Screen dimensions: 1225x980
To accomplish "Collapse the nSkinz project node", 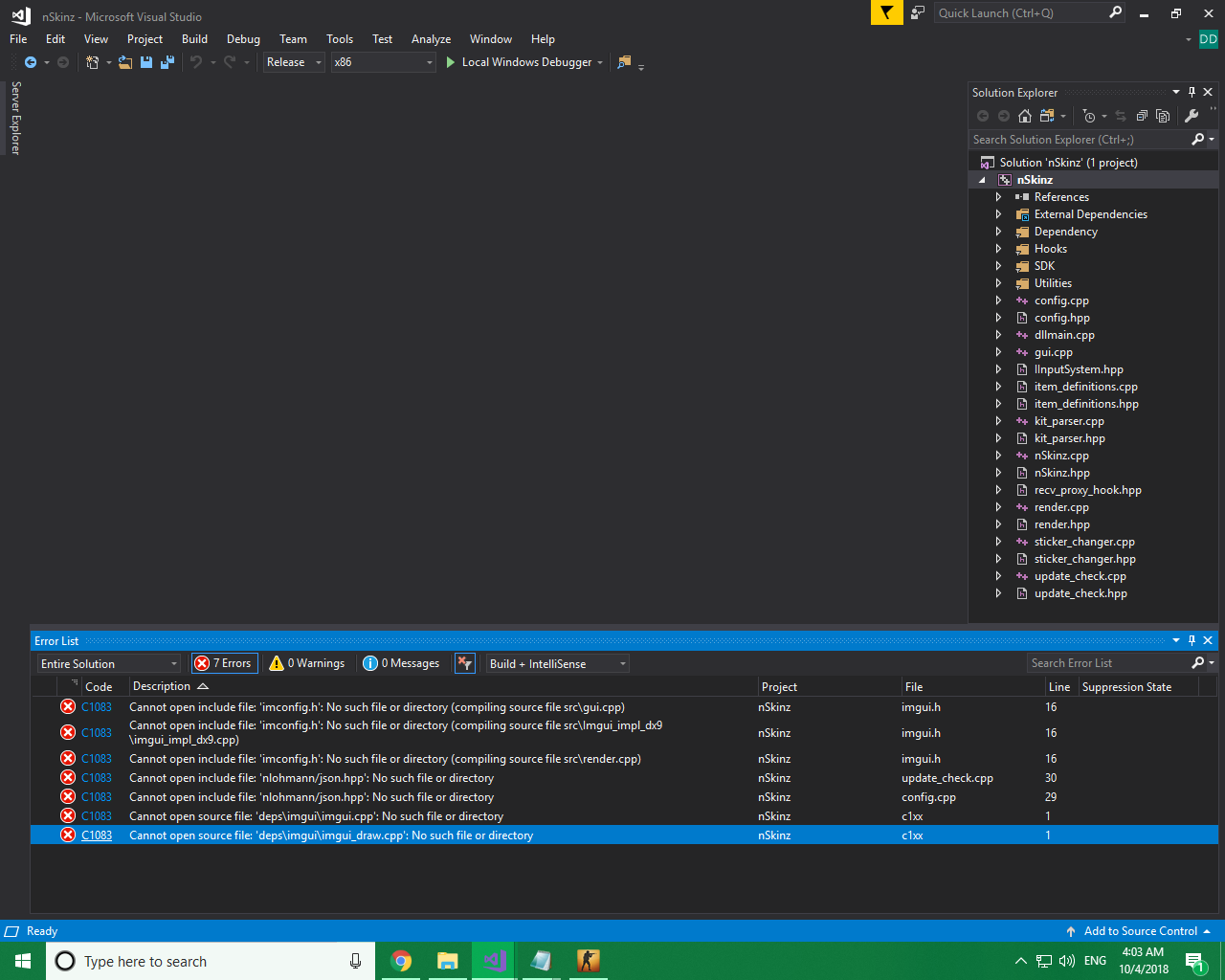I will 982,180.
